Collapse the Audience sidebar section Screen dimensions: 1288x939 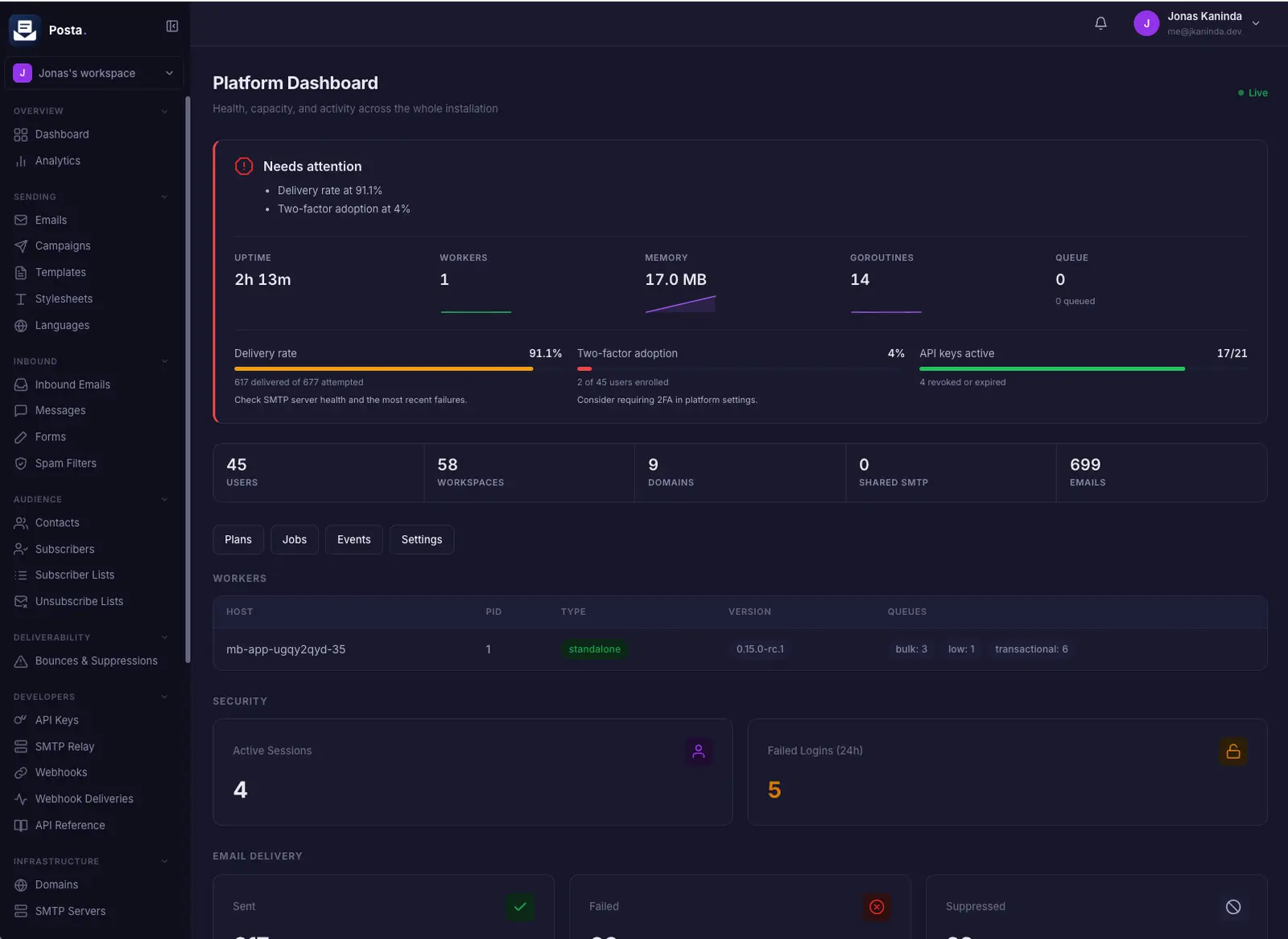(x=164, y=499)
